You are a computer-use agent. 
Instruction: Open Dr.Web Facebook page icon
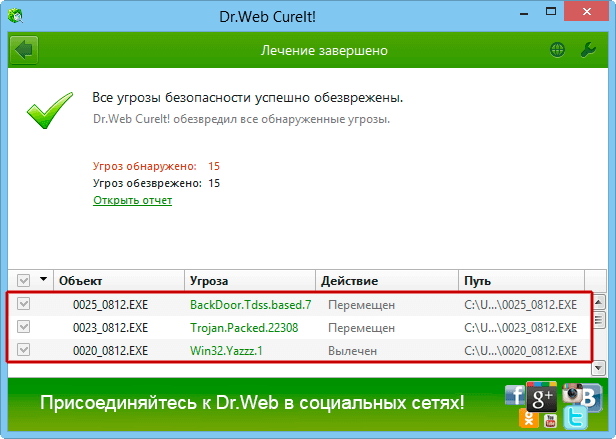point(515,395)
